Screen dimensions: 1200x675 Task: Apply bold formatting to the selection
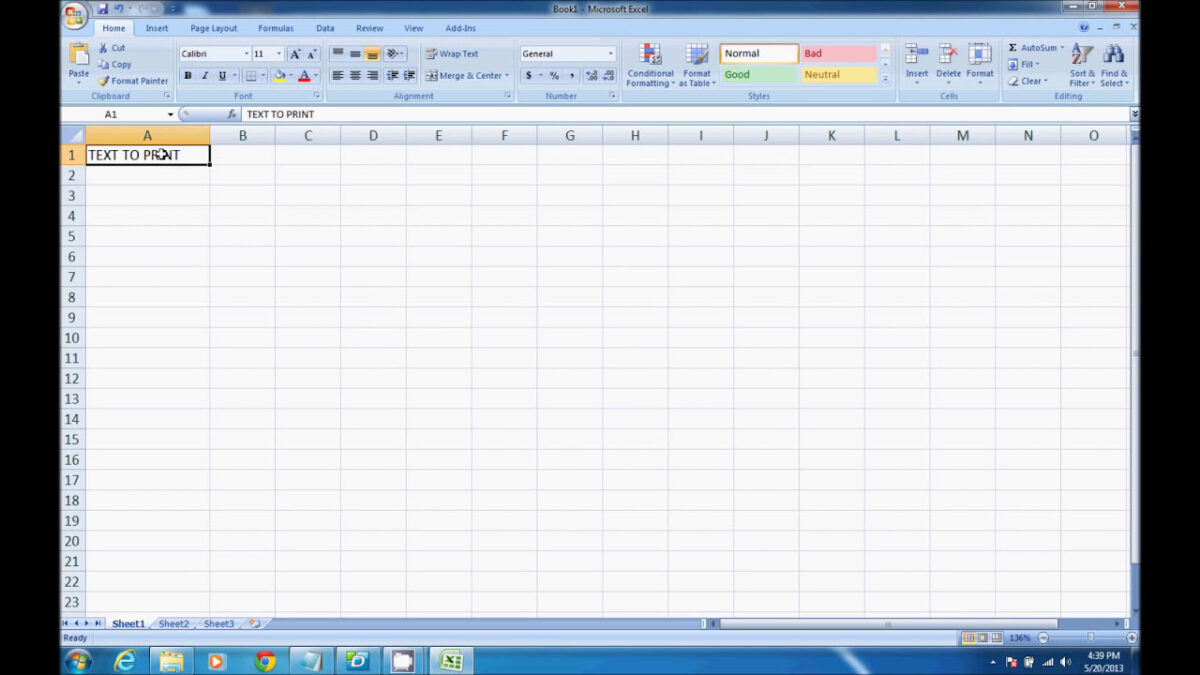(x=188, y=75)
